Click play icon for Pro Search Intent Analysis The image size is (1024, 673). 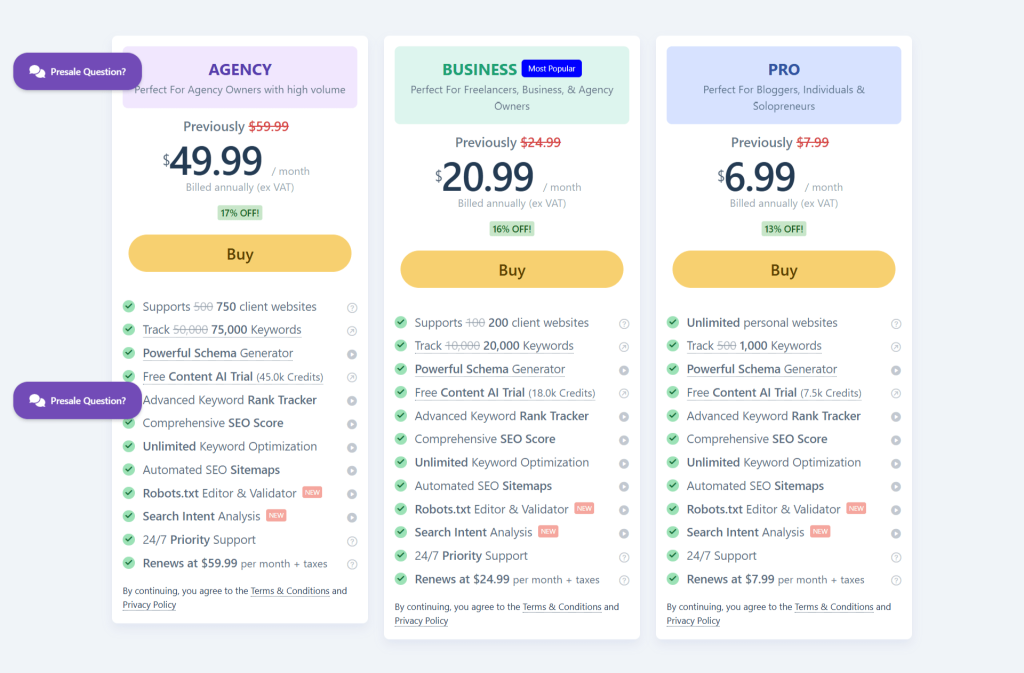(x=896, y=533)
